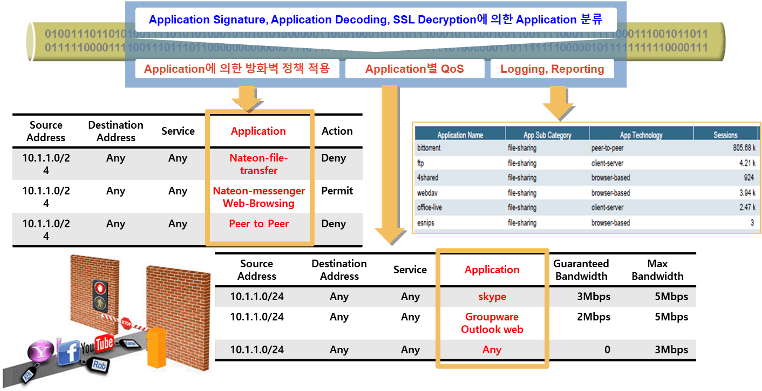This screenshot has width=762, height=391.
Task: Click the 'peer-to-peer' technology cell
Action: point(607,148)
